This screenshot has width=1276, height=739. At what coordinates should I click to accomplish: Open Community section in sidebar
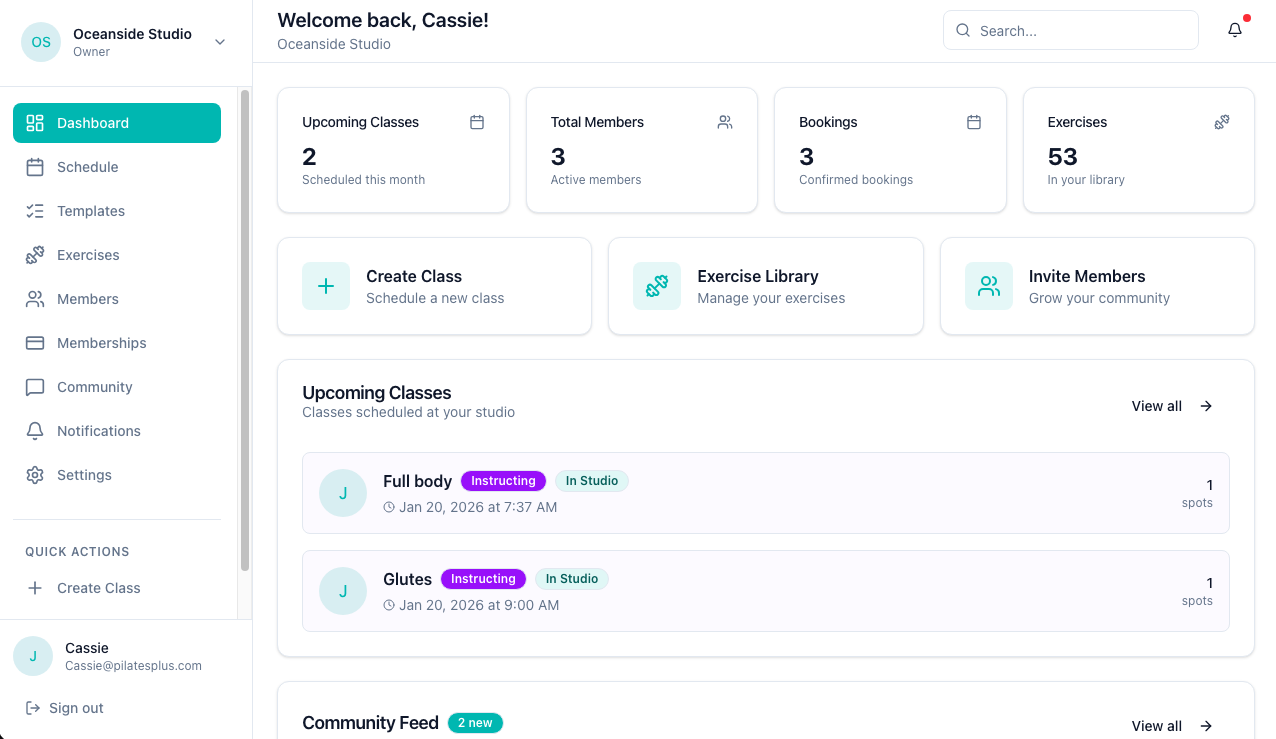pos(94,387)
